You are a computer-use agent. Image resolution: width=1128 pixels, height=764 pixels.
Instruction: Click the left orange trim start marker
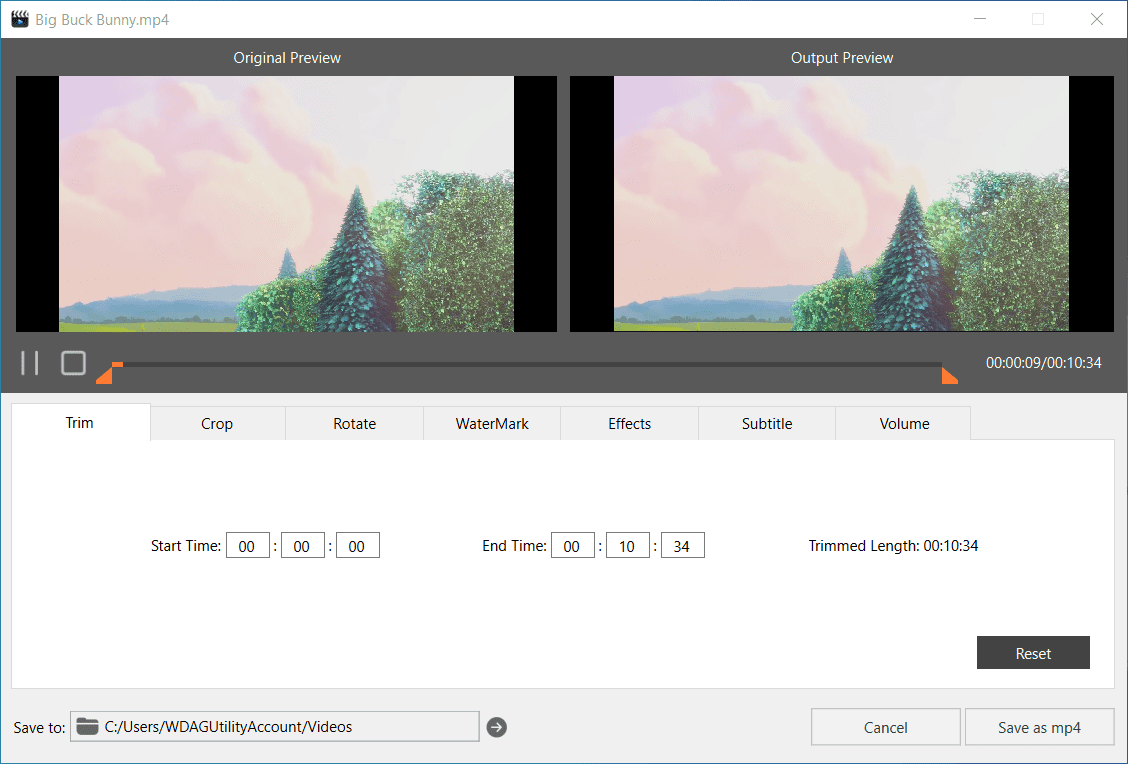click(x=104, y=375)
